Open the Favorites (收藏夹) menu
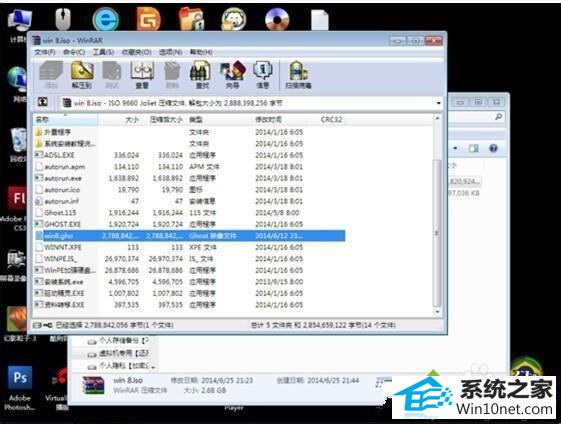 [x=136, y=52]
